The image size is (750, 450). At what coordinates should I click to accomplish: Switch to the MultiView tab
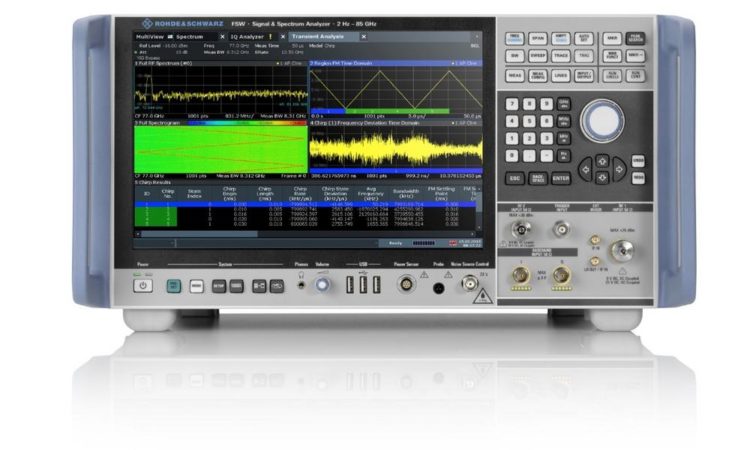point(151,36)
